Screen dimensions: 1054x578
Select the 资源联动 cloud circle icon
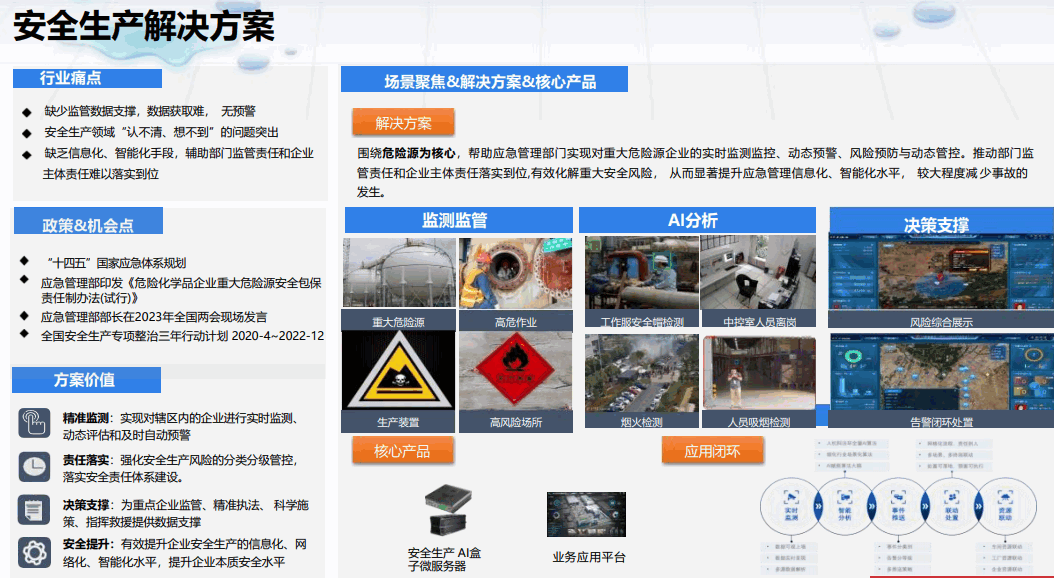pyautogui.click(x=1004, y=501)
